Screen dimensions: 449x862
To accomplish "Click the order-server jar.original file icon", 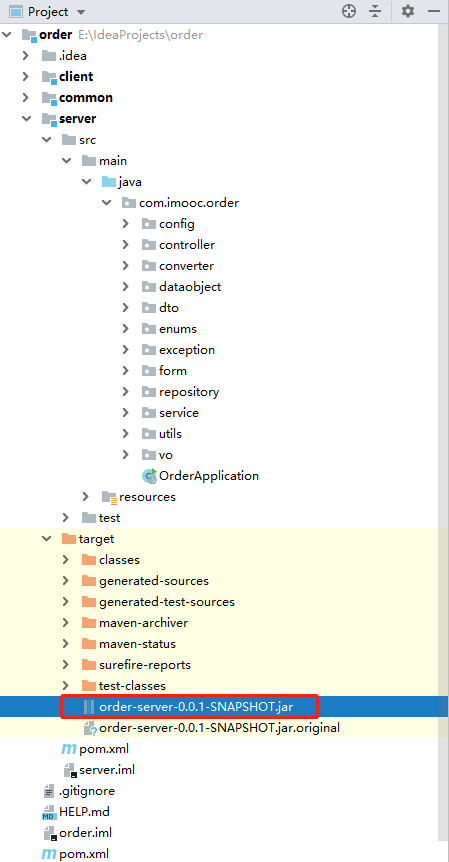I will [x=90, y=728].
